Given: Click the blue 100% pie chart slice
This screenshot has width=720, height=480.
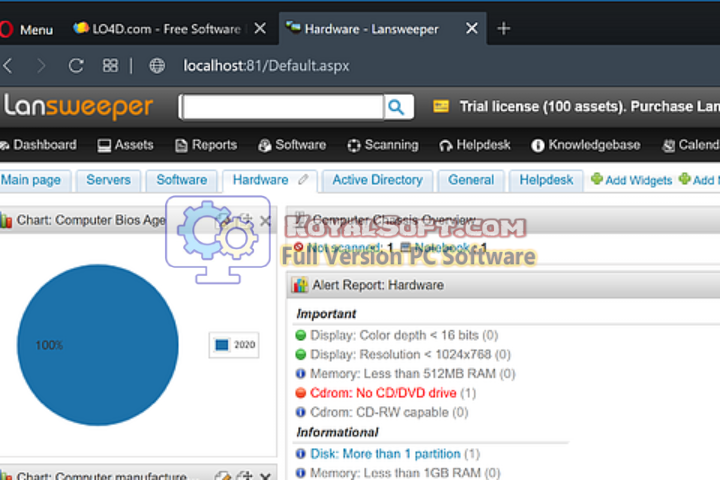Looking at the screenshot, I should (x=98, y=345).
